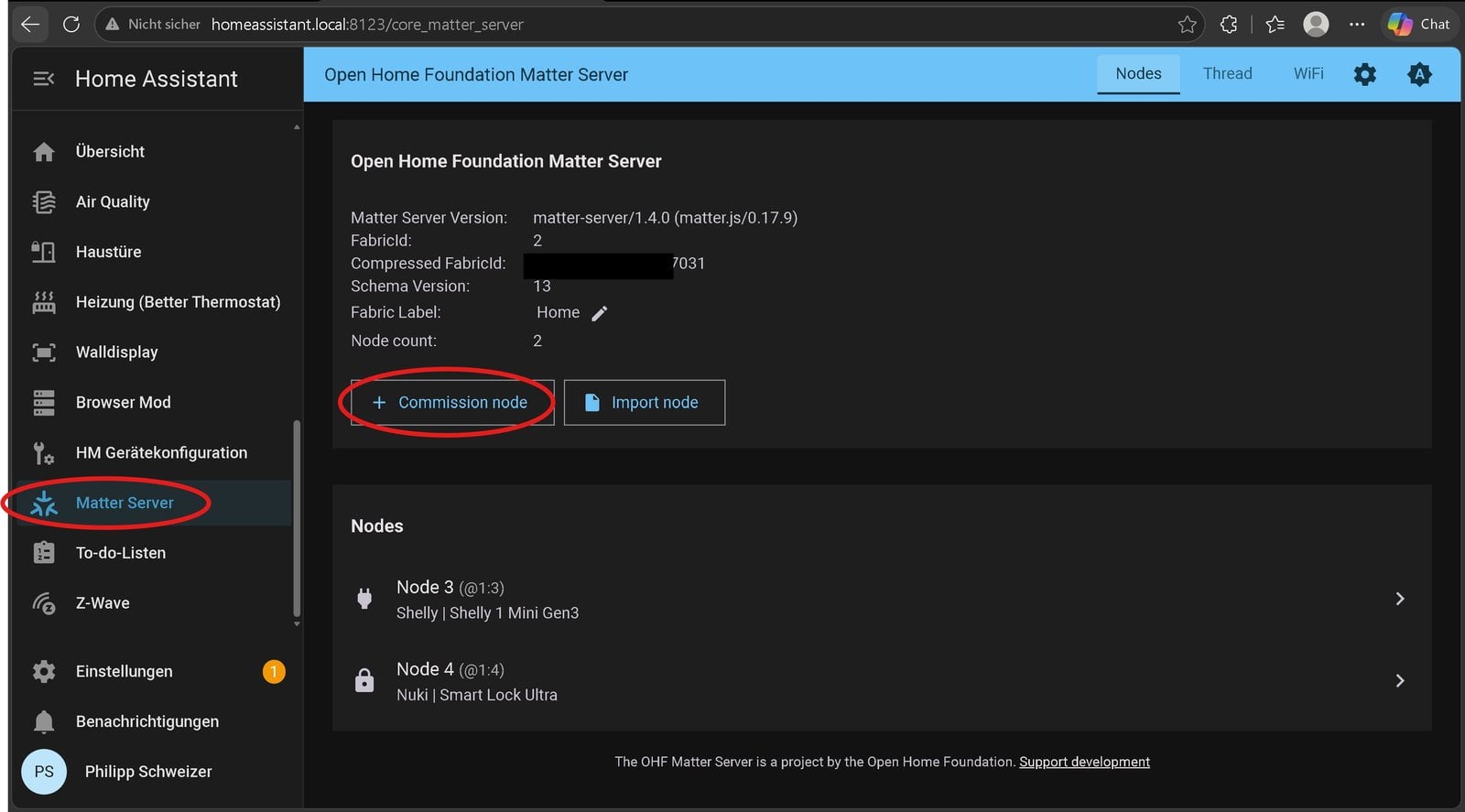Reload the page with the refresh icon

tap(71, 25)
